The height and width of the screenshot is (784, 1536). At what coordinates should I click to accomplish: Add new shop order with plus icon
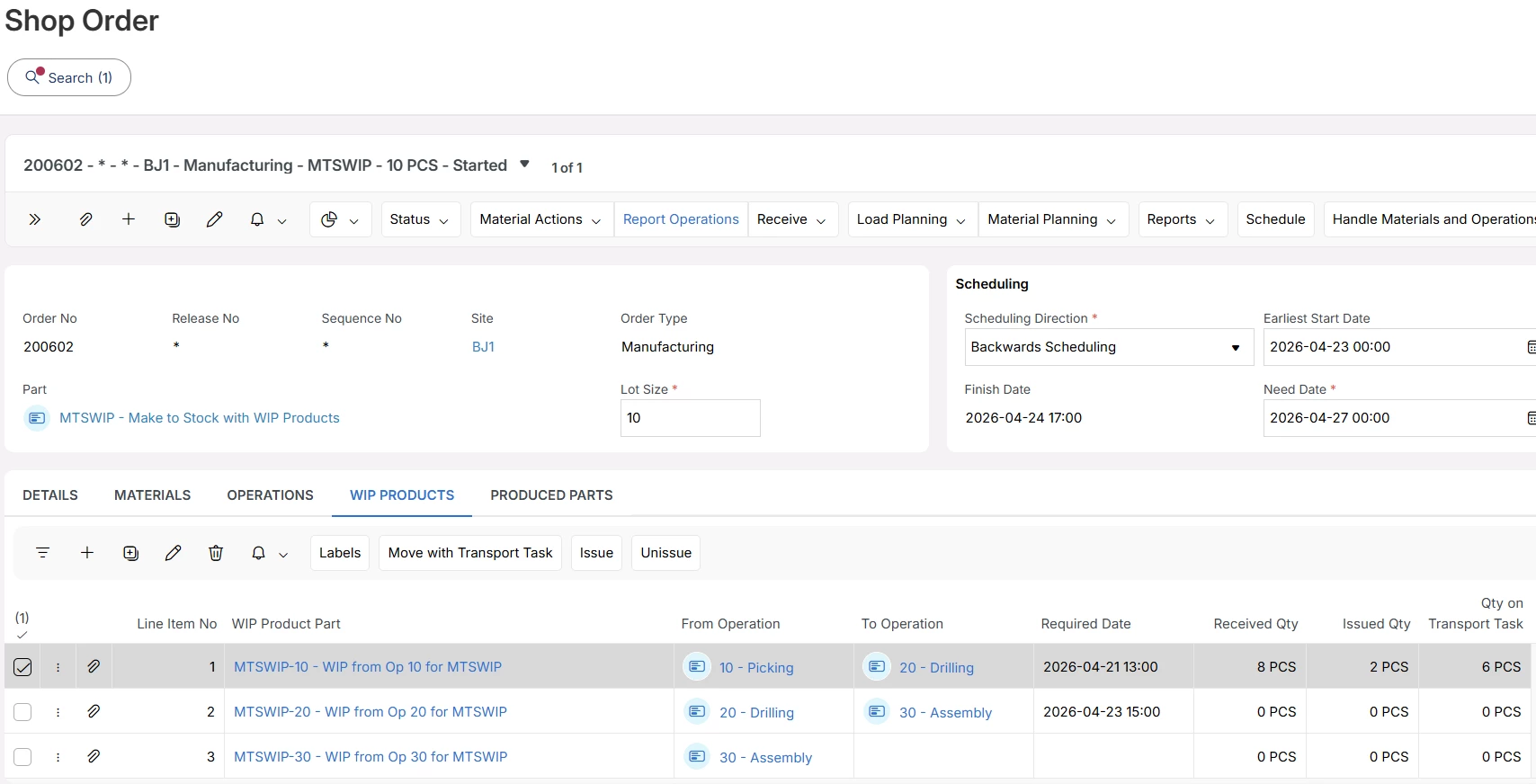coord(129,219)
